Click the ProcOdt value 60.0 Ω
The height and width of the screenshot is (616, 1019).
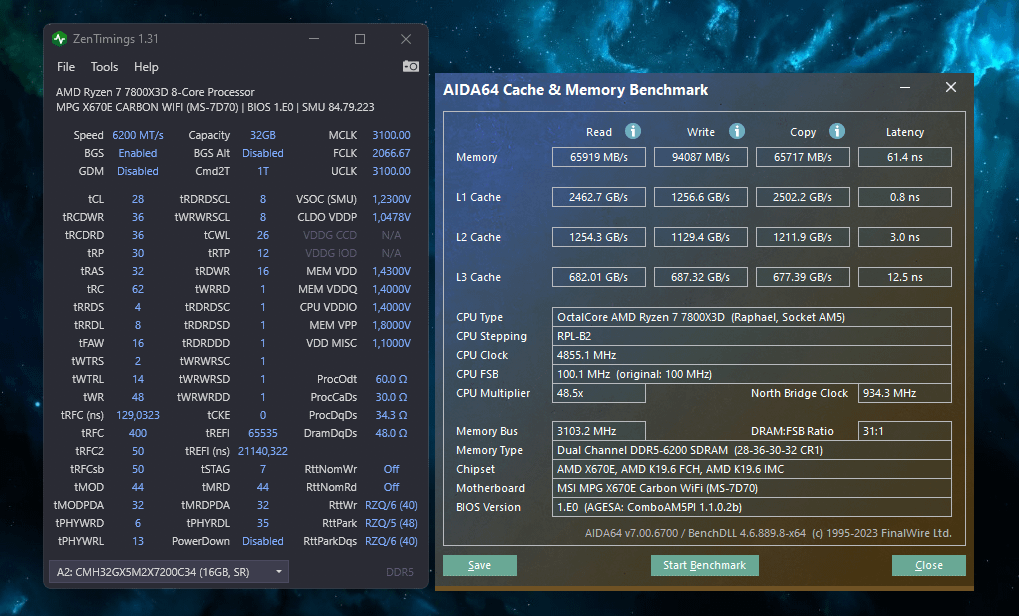coord(391,379)
